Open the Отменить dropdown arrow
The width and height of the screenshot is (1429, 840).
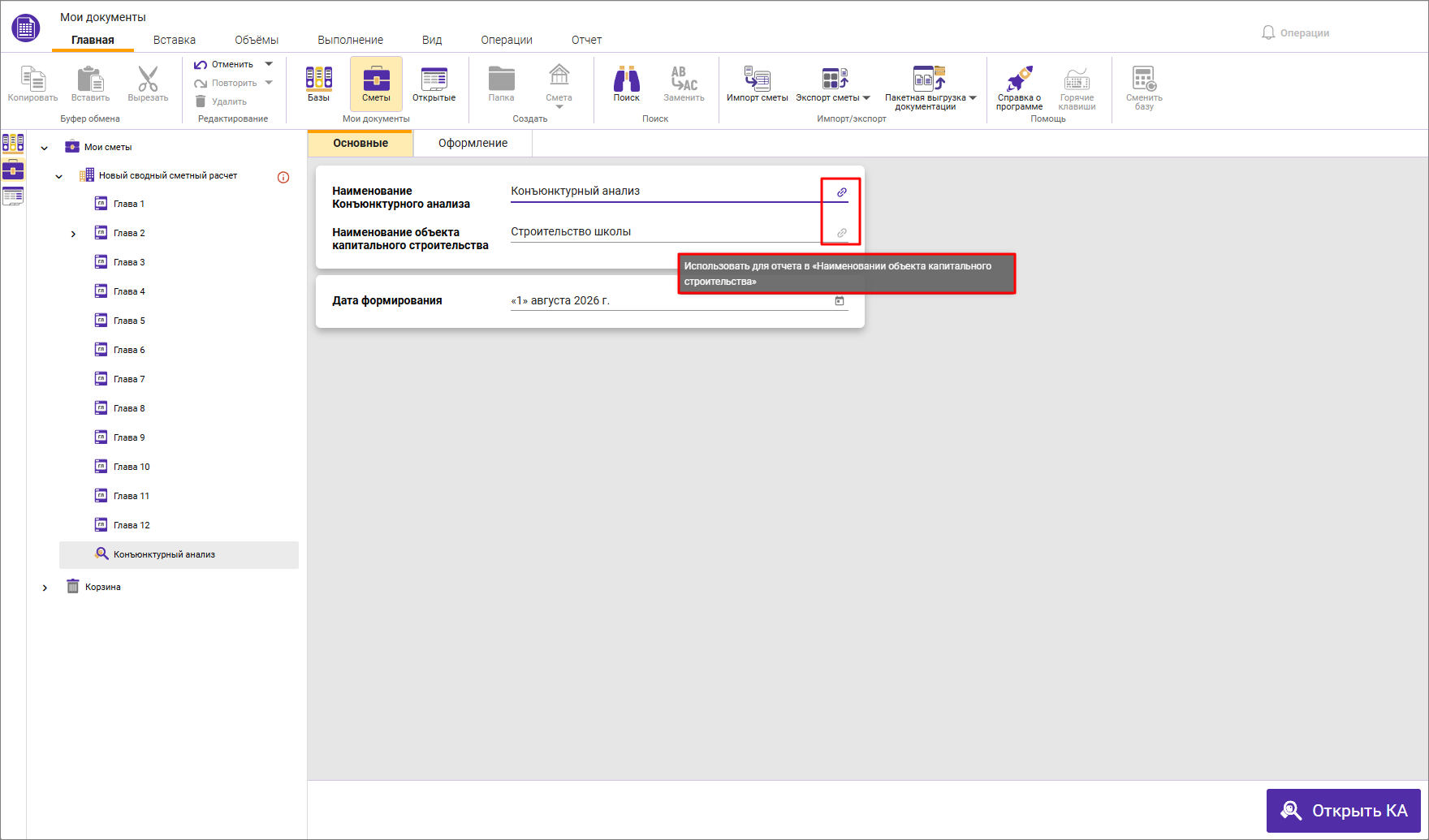269,64
